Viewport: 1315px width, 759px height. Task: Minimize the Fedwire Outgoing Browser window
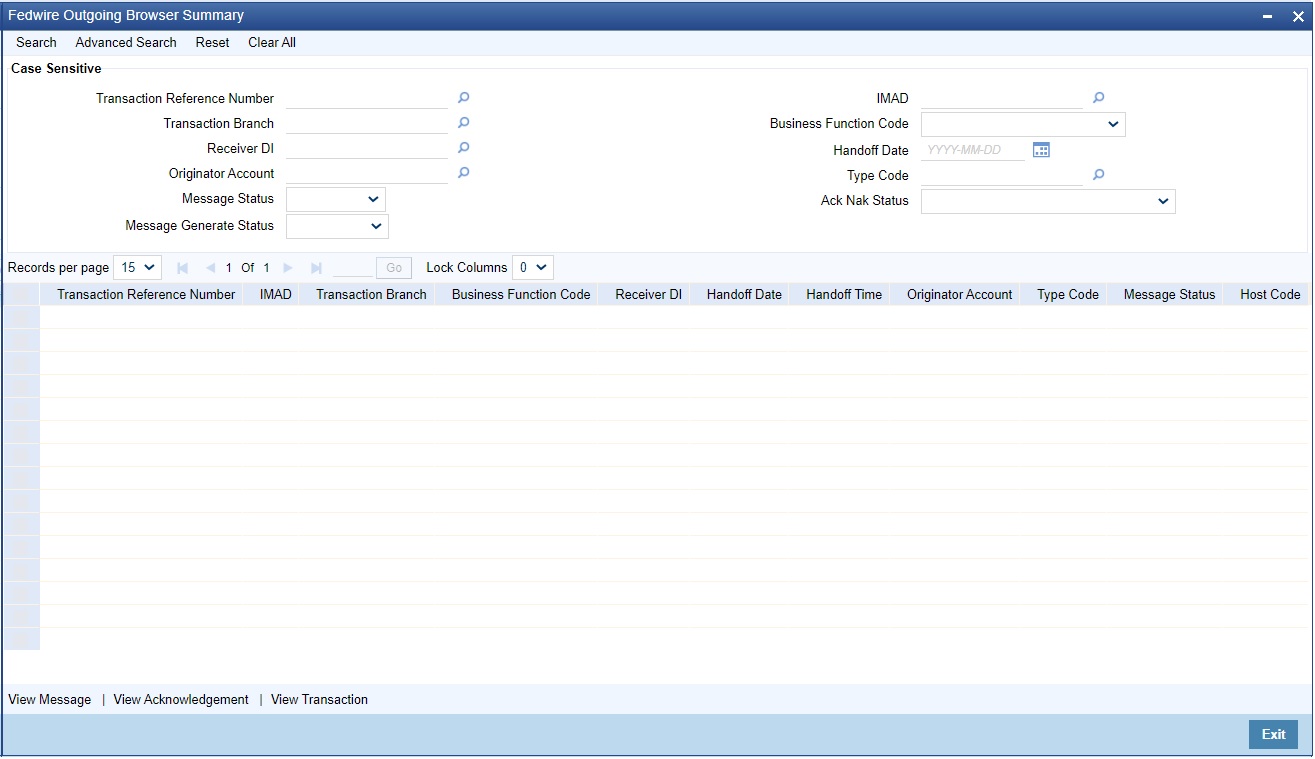click(1268, 16)
